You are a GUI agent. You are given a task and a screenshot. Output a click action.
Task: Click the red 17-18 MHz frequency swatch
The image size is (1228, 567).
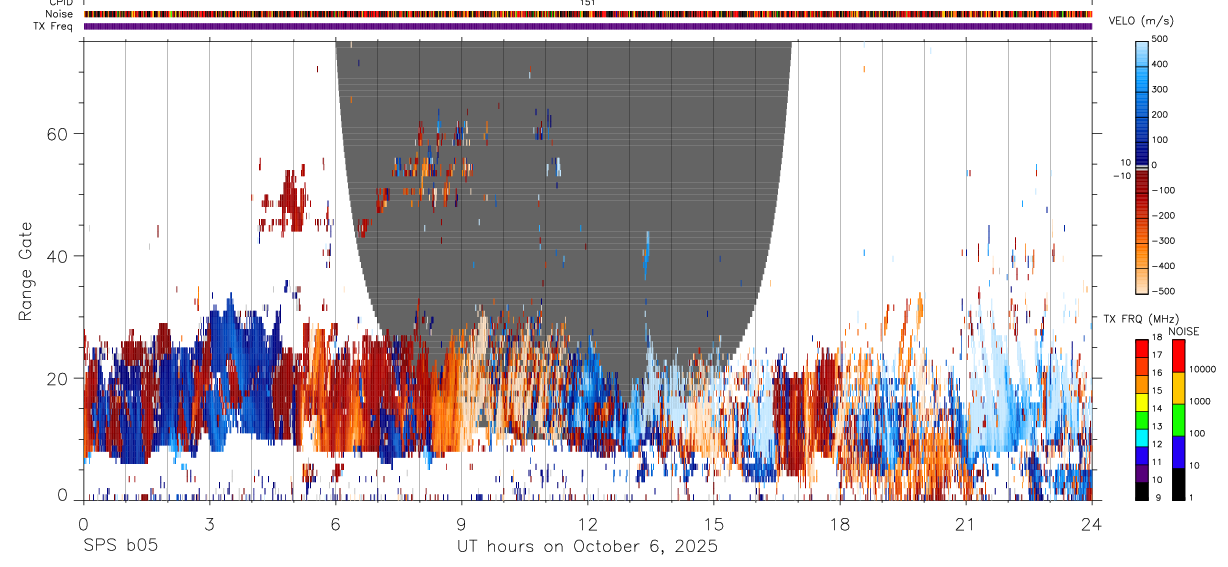click(x=1142, y=349)
